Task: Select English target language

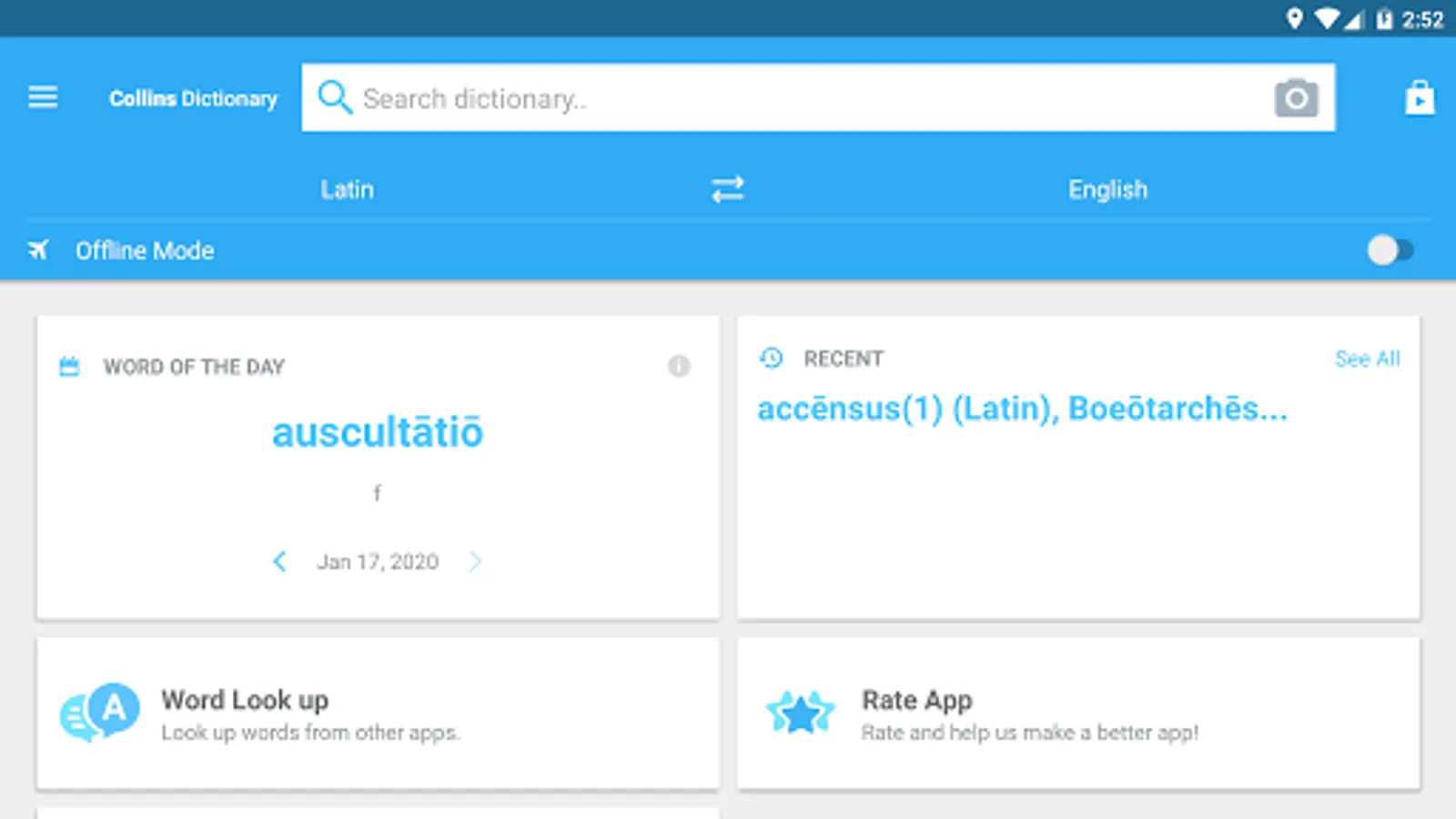Action: pos(1107,189)
